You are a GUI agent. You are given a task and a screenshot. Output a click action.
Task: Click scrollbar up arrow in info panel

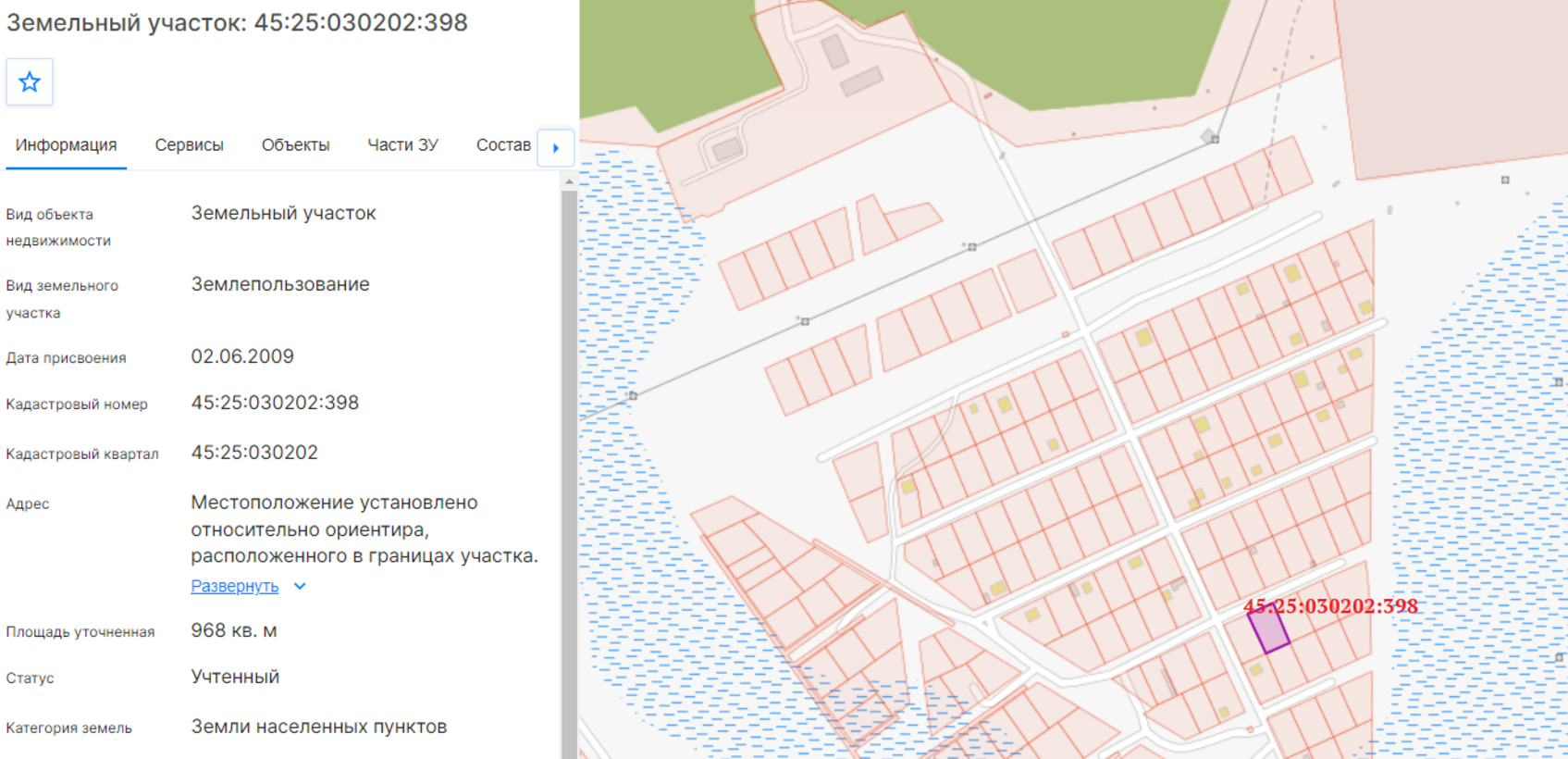[569, 182]
